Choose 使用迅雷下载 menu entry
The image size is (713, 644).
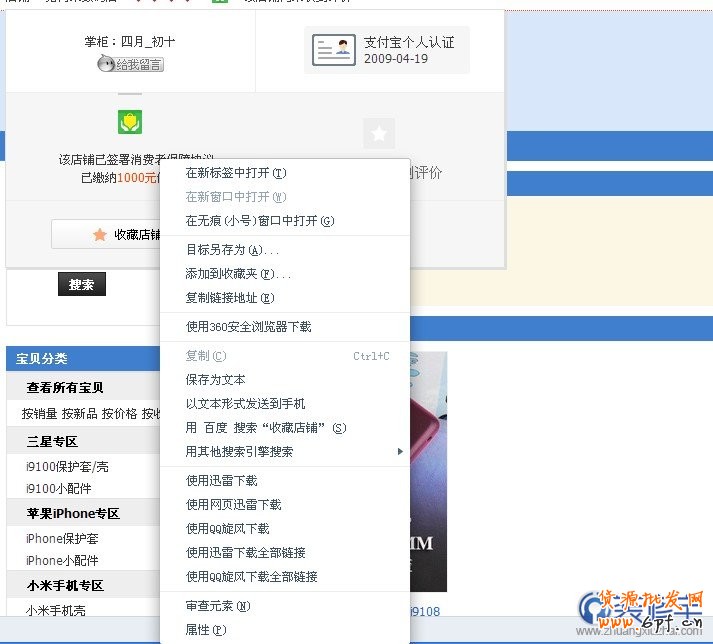285,481
